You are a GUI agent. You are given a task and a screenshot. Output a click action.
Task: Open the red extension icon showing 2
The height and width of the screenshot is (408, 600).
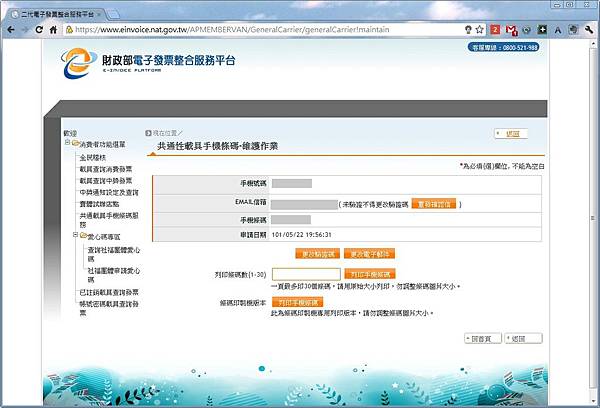[495, 29]
